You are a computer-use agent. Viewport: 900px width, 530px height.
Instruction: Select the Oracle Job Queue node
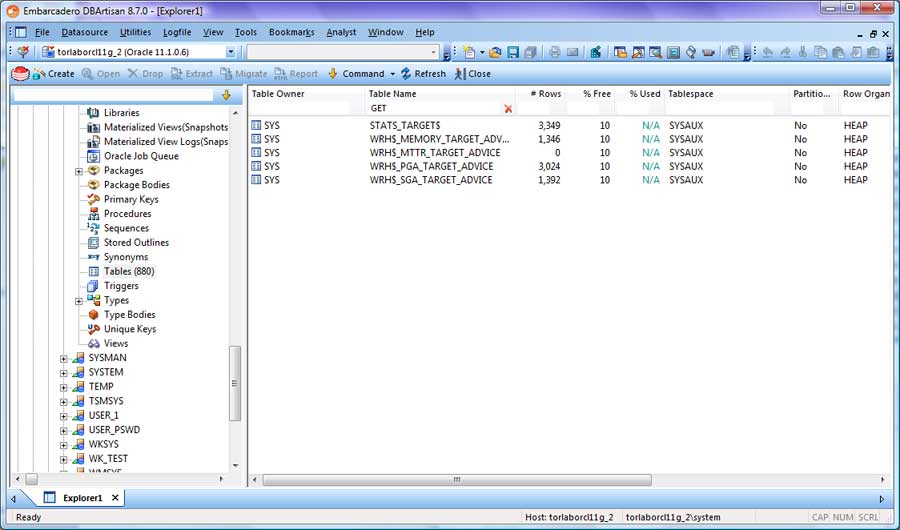coord(141,156)
